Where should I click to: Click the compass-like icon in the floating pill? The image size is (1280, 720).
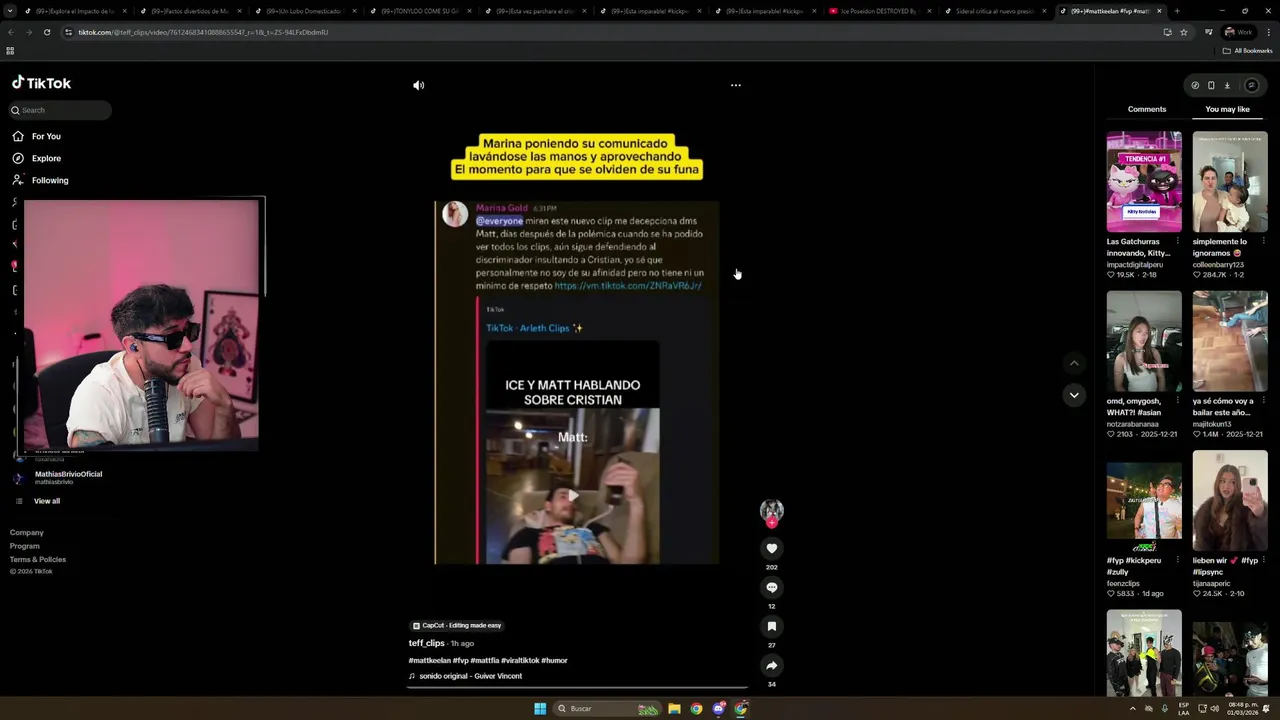(x=1195, y=86)
